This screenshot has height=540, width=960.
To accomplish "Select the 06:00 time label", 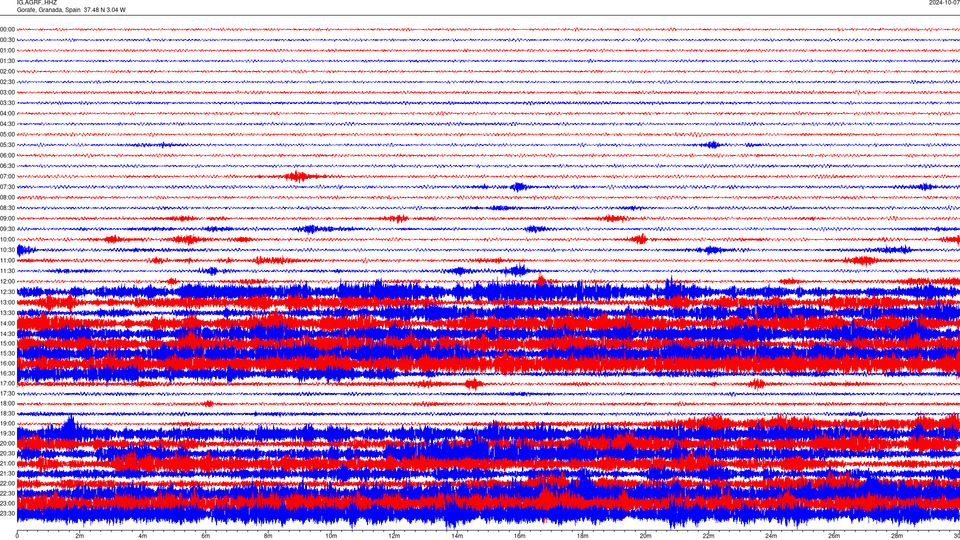I will click(x=7, y=155).
